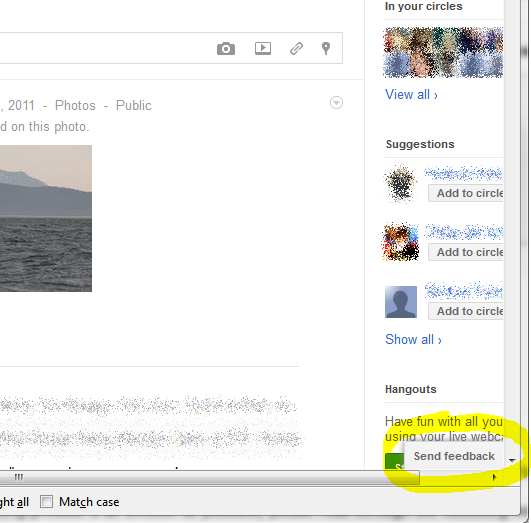Click the vertical scrollbar down arrow
531x523 pixels.
(x=512, y=460)
